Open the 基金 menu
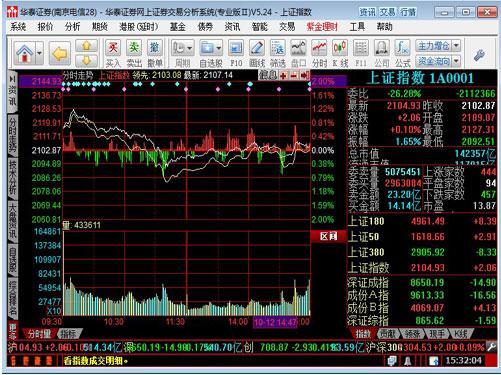This screenshot has height=375, width=501. pyautogui.click(x=178, y=27)
